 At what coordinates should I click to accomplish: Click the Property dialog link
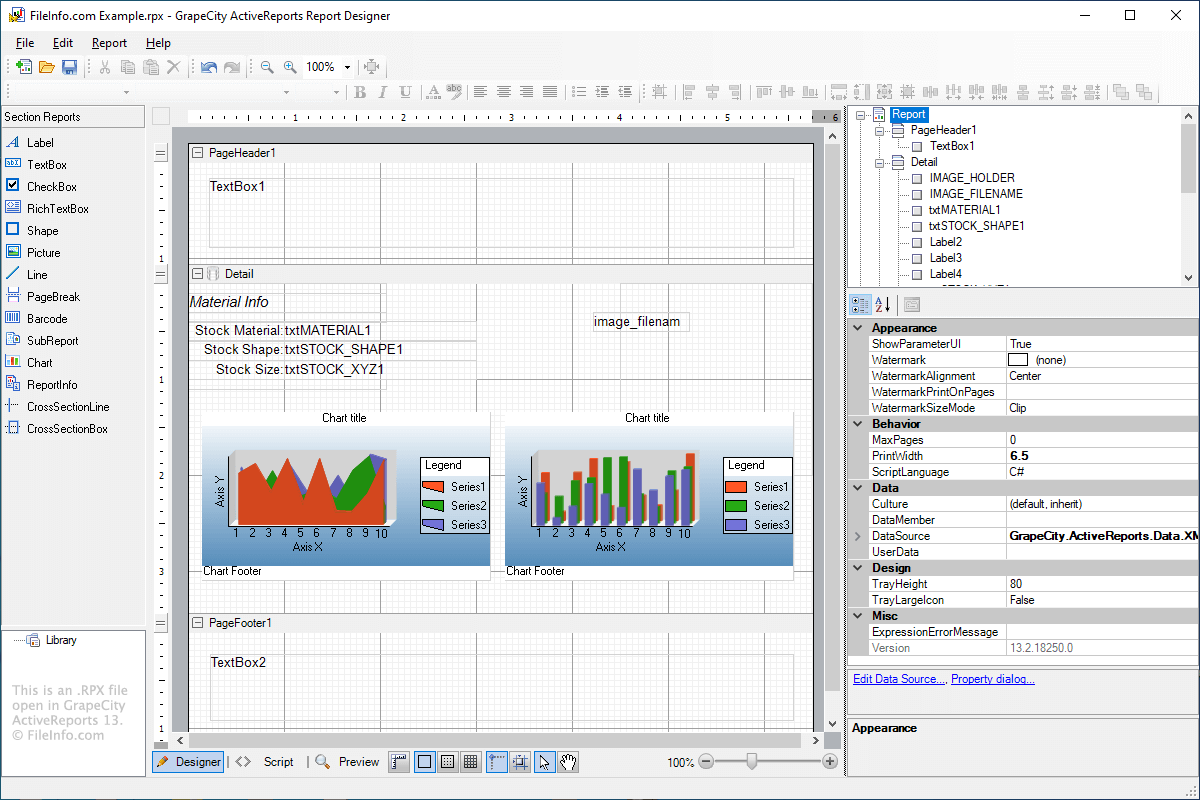coord(993,679)
